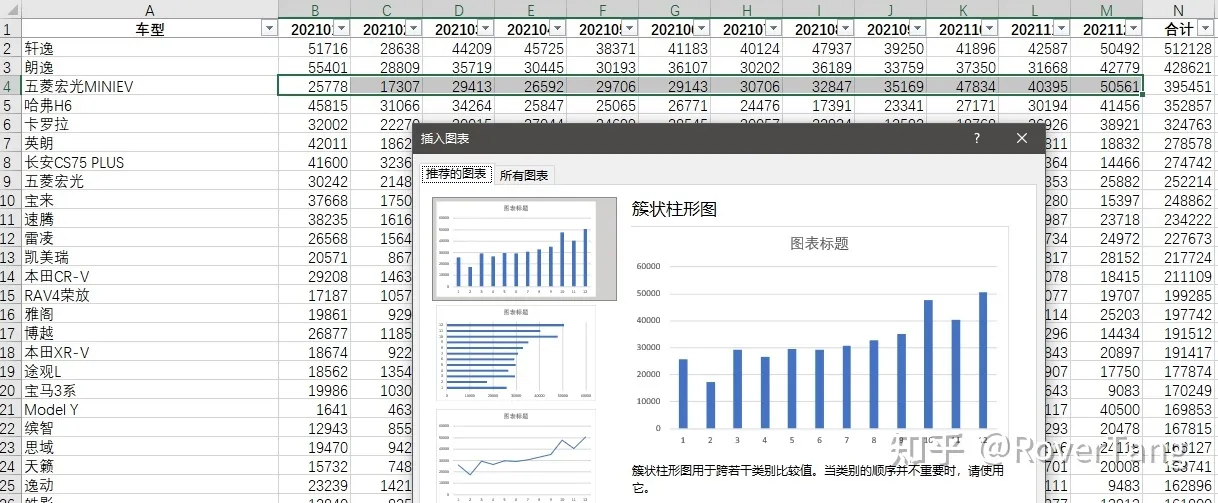Open the filter dropdown in column L header cell
Image resolution: width=1218 pixels, height=503 pixels.
1062,29
